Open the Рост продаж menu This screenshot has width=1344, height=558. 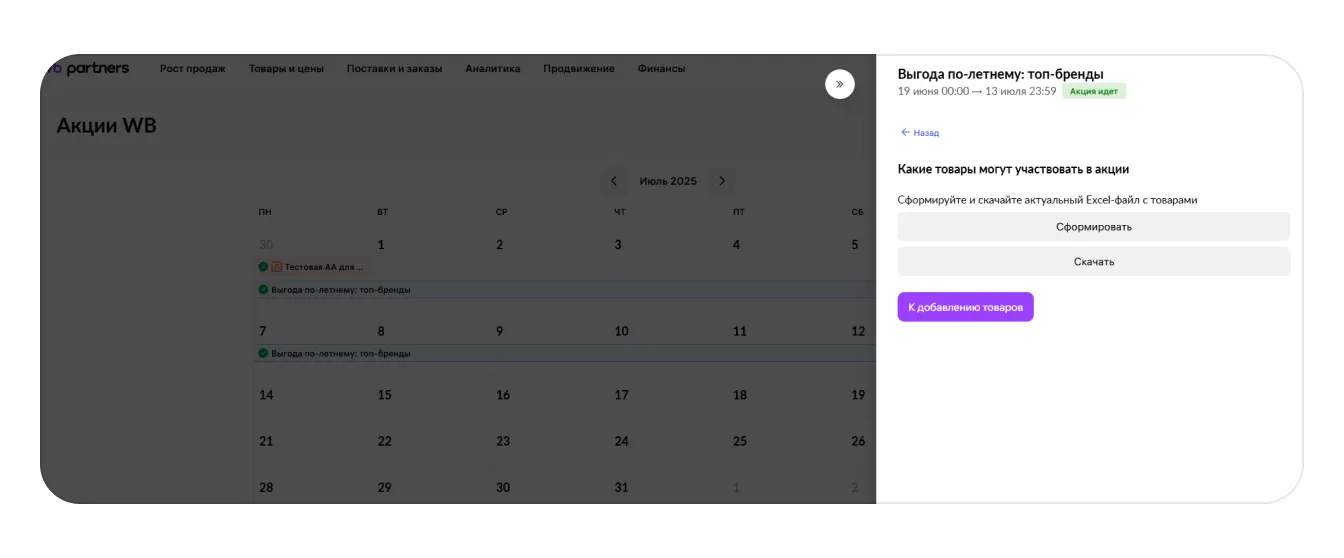193,69
